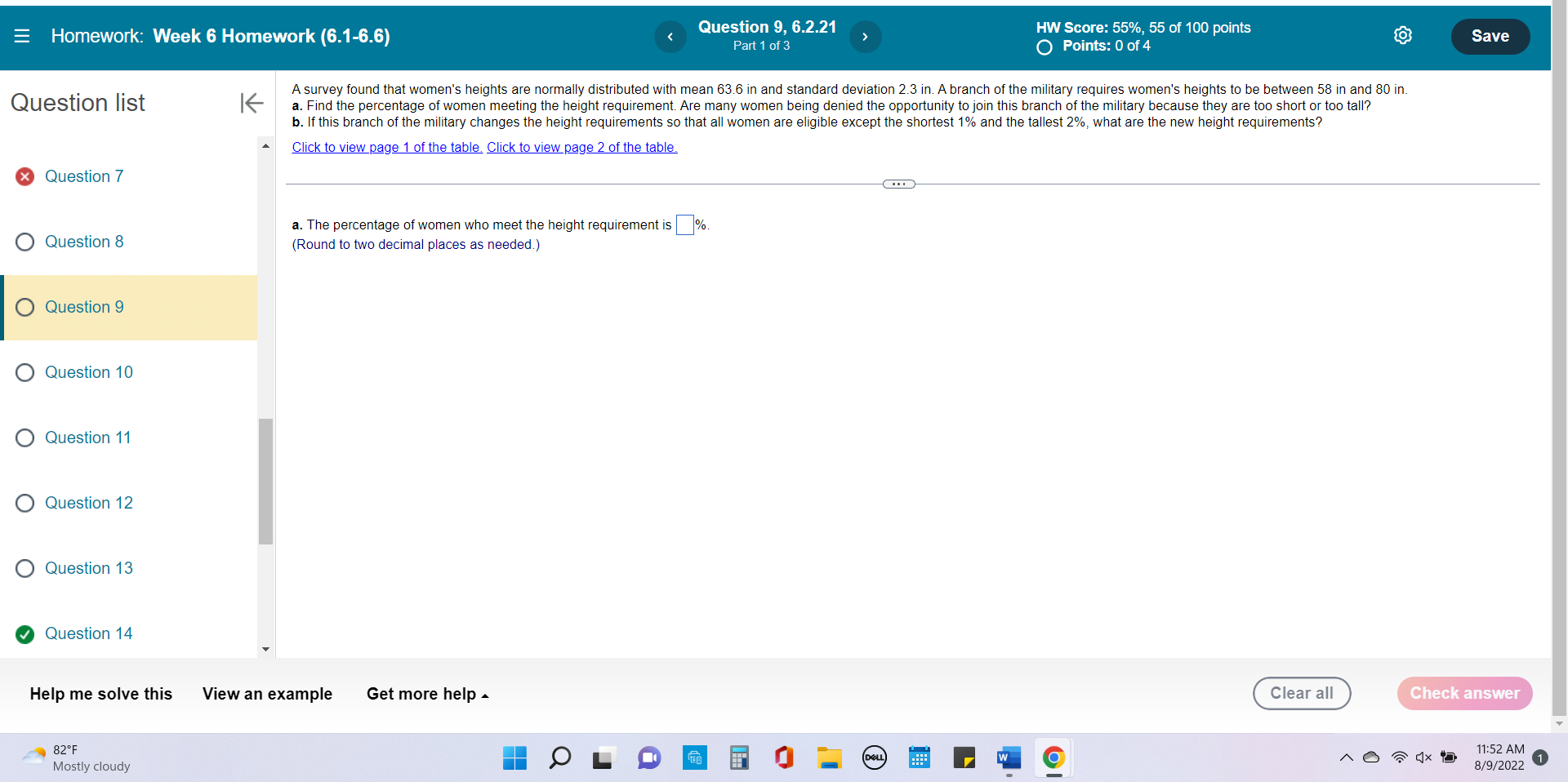Image resolution: width=1568 pixels, height=782 pixels.
Task: Select the Question 10 radio circle
Action: 24,372
